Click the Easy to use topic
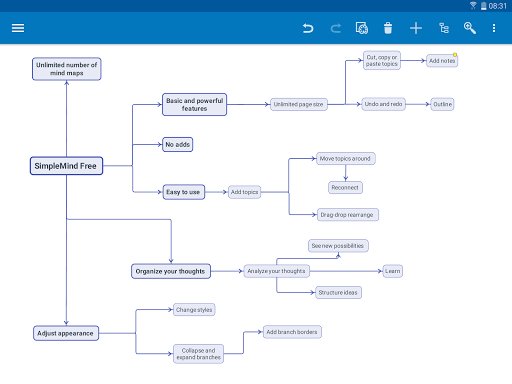The image size is (512, 384). click(184, 192)
